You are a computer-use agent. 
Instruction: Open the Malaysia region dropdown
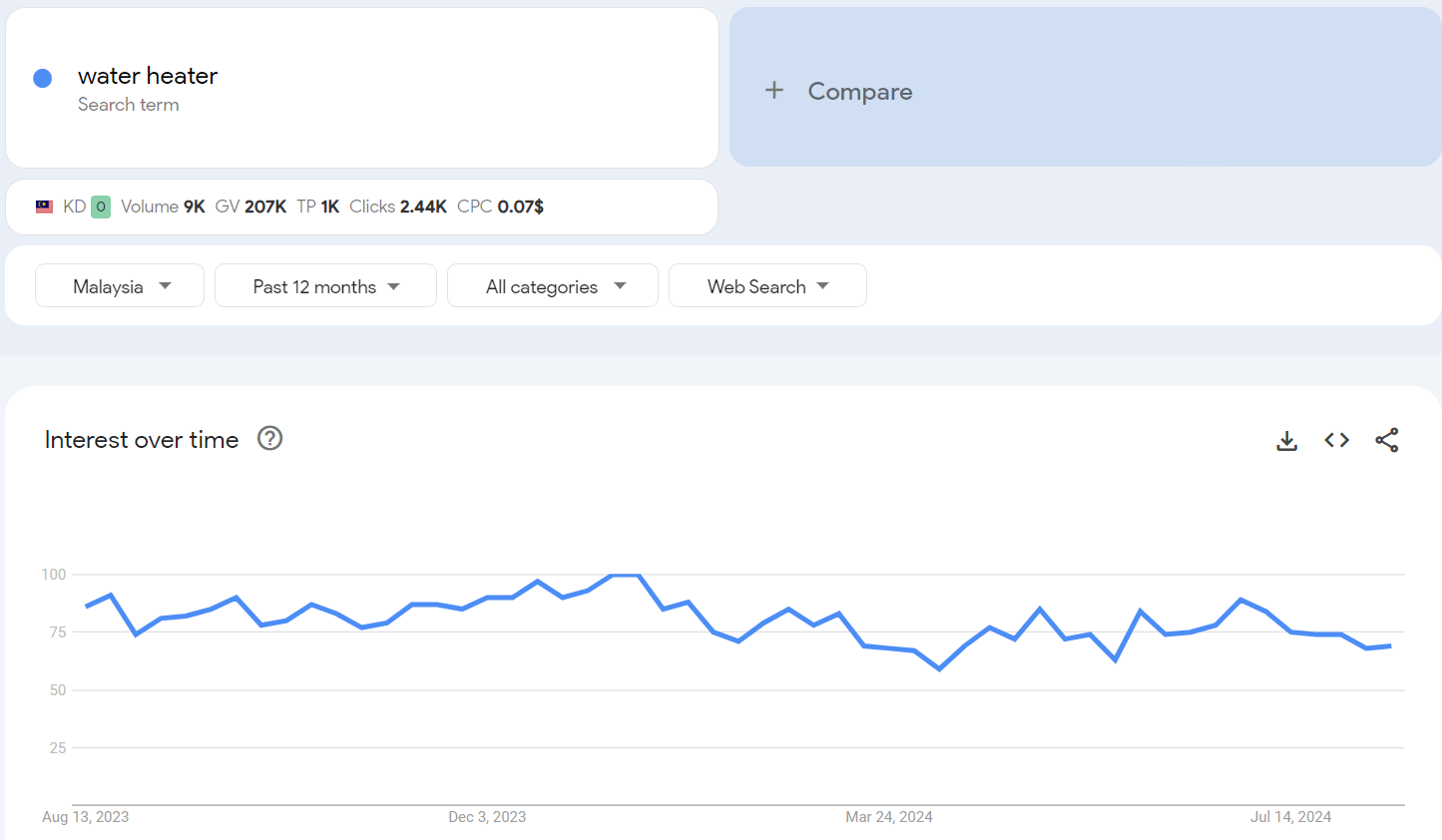pos(120,286)
